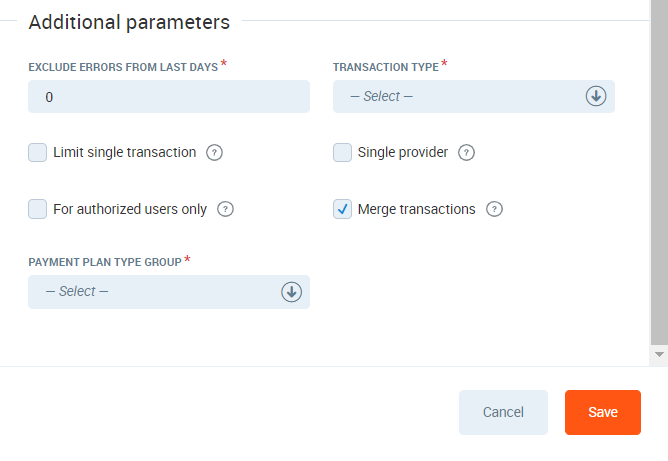
Task: Click the Transaction Type field label
Action: 385,67
